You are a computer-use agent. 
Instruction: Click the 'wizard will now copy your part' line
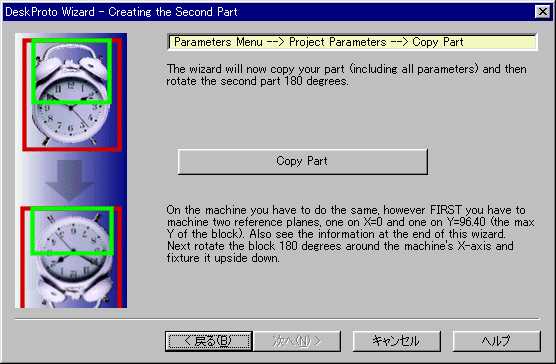[346, 69]
